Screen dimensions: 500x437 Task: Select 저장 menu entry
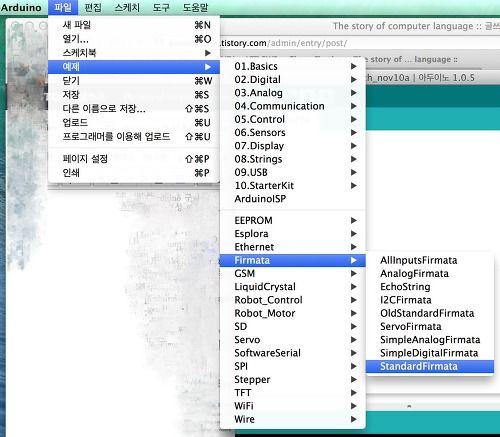click(134, 95)
